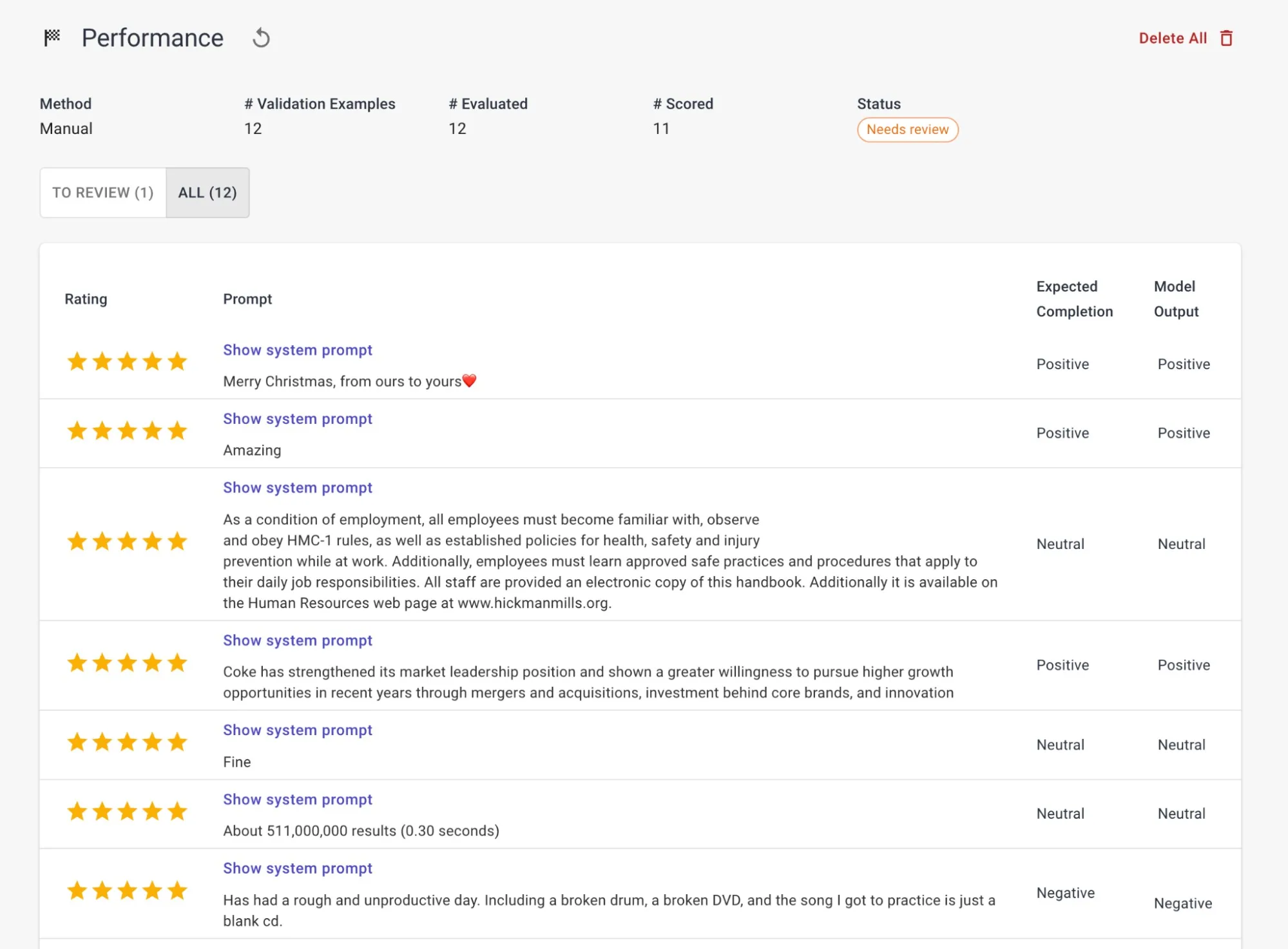
Task: Click the Model Output column header
Action: click(x=1176, y=299)
